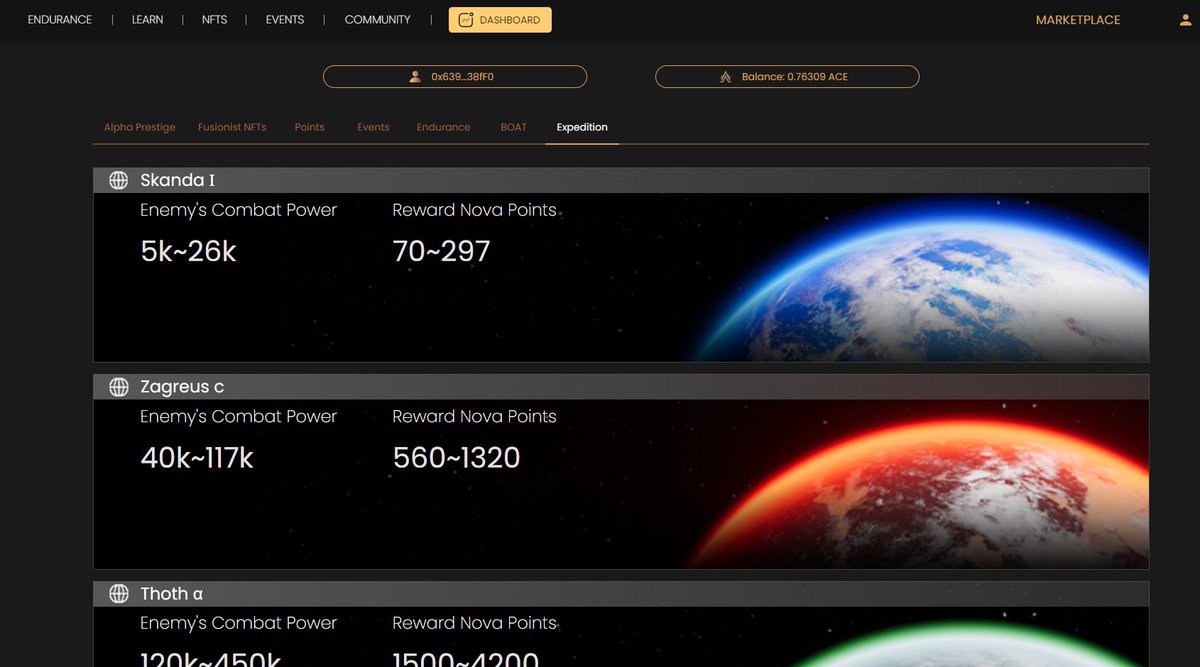Click the globe icon beside Zagreus c
This screenshot has height=667, width=1200.
click(x=119, y=387)
